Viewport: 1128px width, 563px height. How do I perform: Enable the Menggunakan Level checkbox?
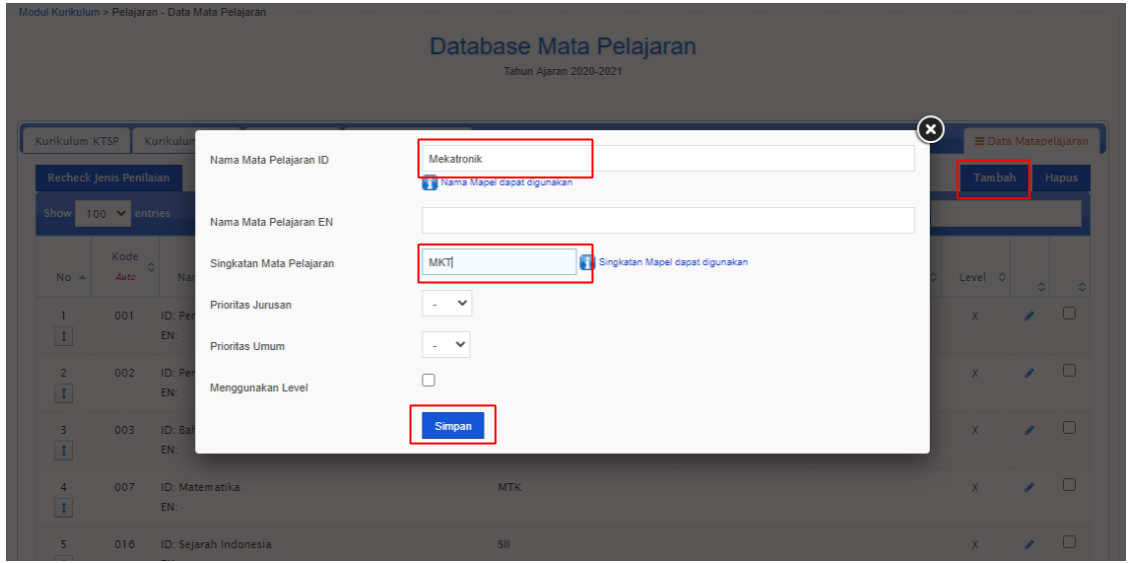[x=429, y=380]
